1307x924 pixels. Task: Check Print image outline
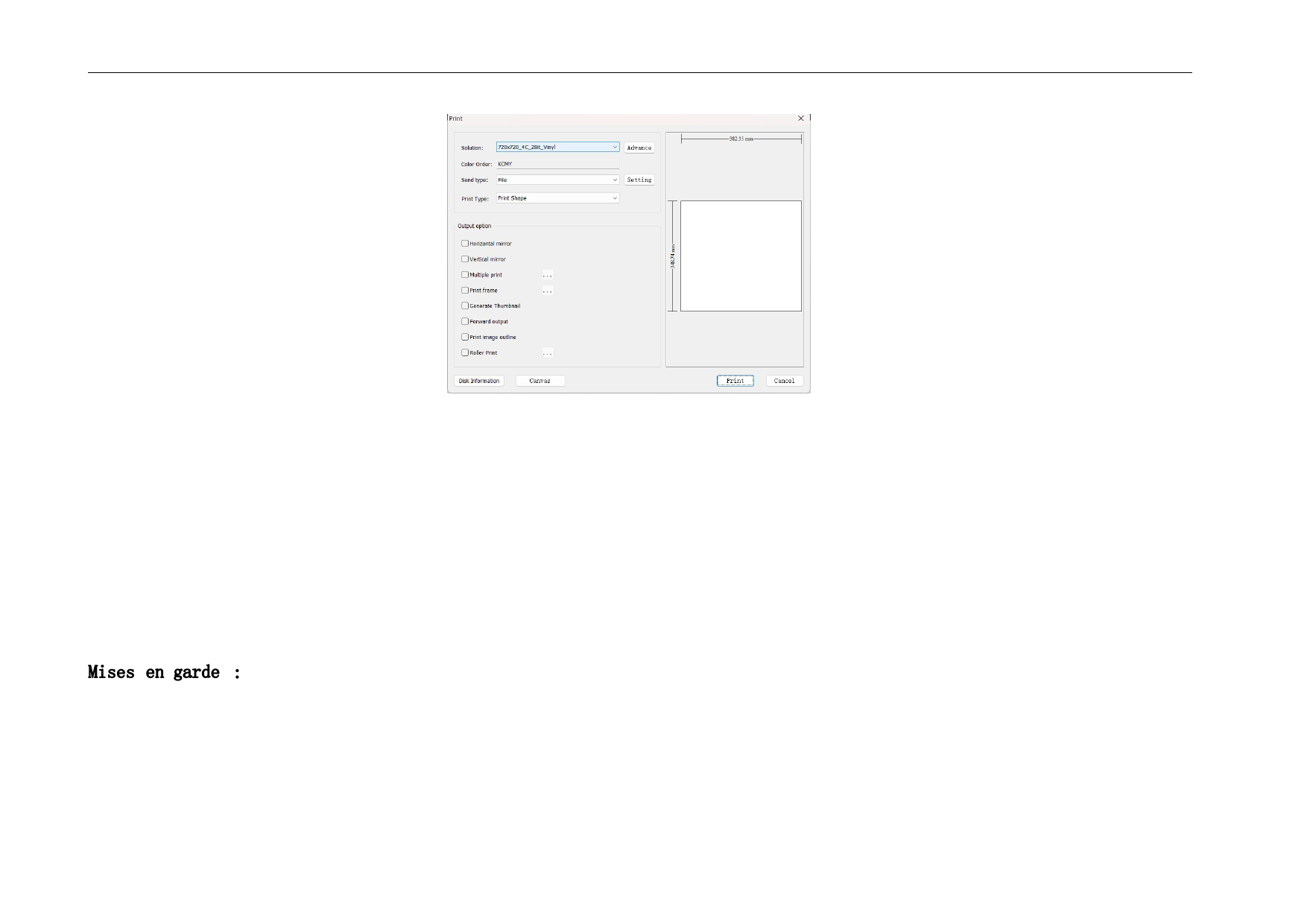coord(465,338)
